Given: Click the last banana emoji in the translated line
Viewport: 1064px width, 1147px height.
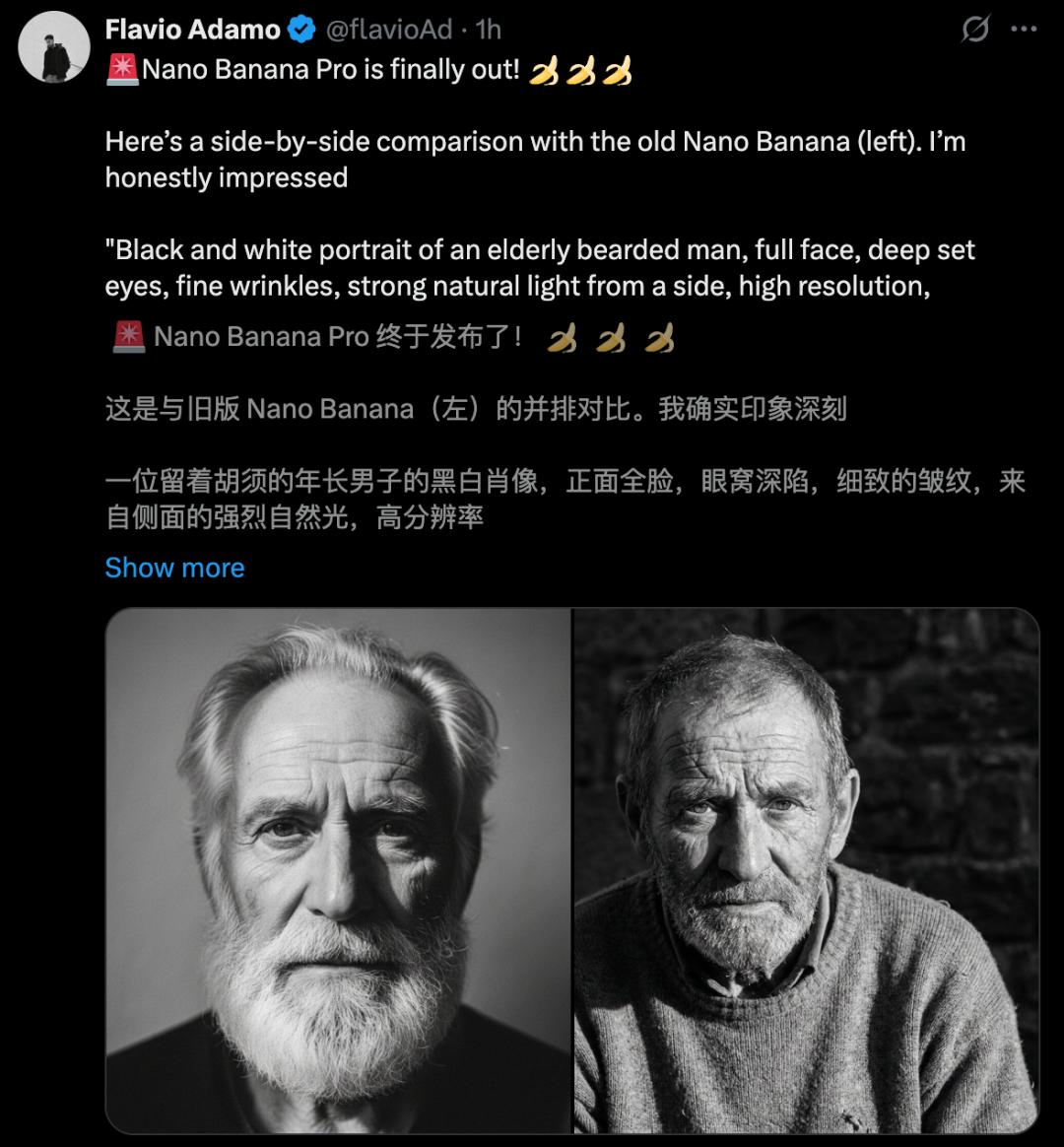Looking at the screenshot, I should pos(660,338).
